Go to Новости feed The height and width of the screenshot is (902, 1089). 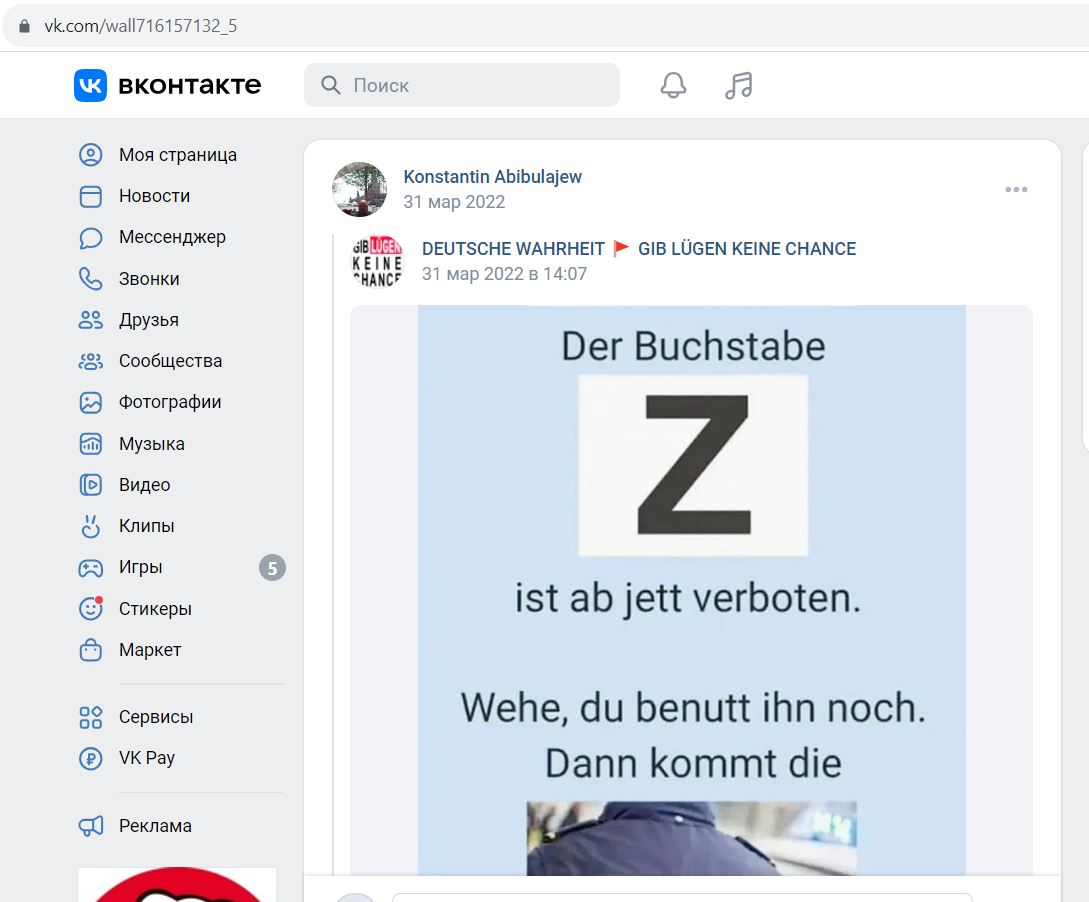tap(154, 196)
